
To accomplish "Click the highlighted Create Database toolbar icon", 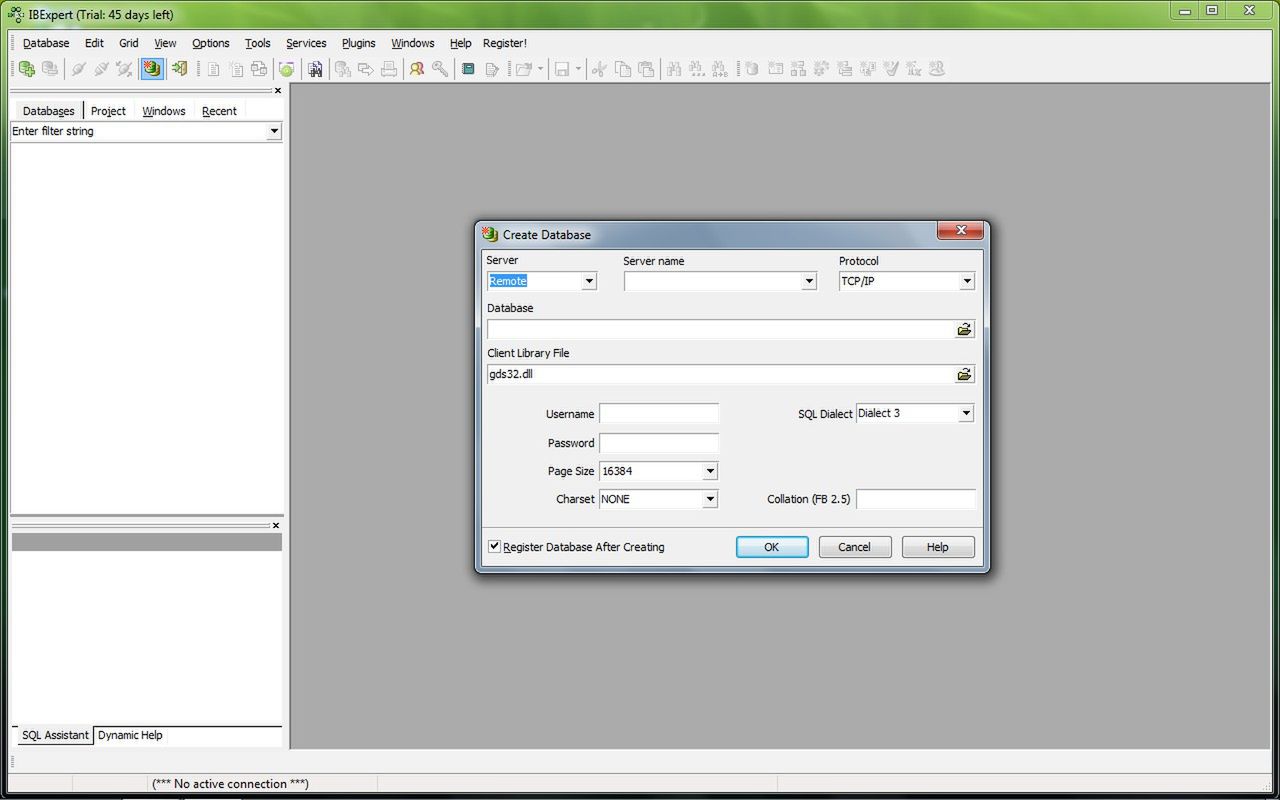I will tap(152, 69).
